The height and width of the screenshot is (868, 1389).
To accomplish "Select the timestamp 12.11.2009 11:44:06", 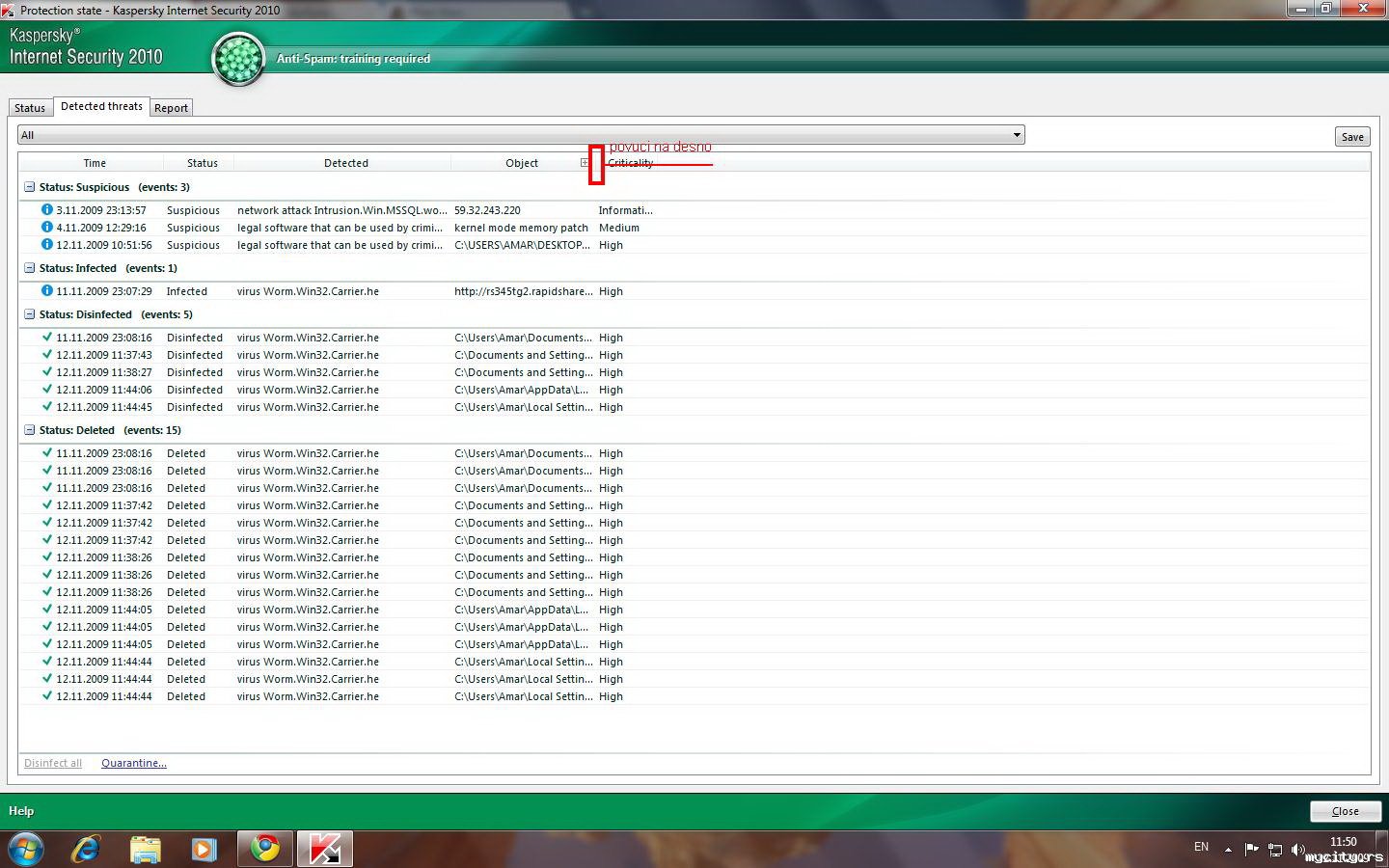I will [104, 390].
